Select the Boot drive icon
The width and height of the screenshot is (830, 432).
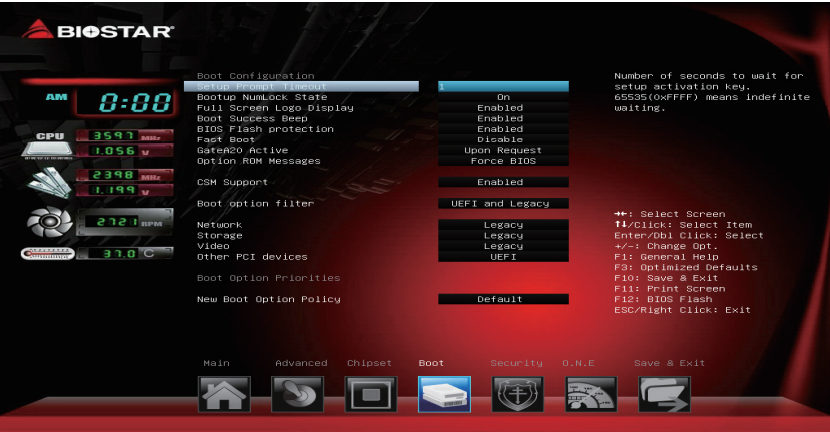(444, 394)
